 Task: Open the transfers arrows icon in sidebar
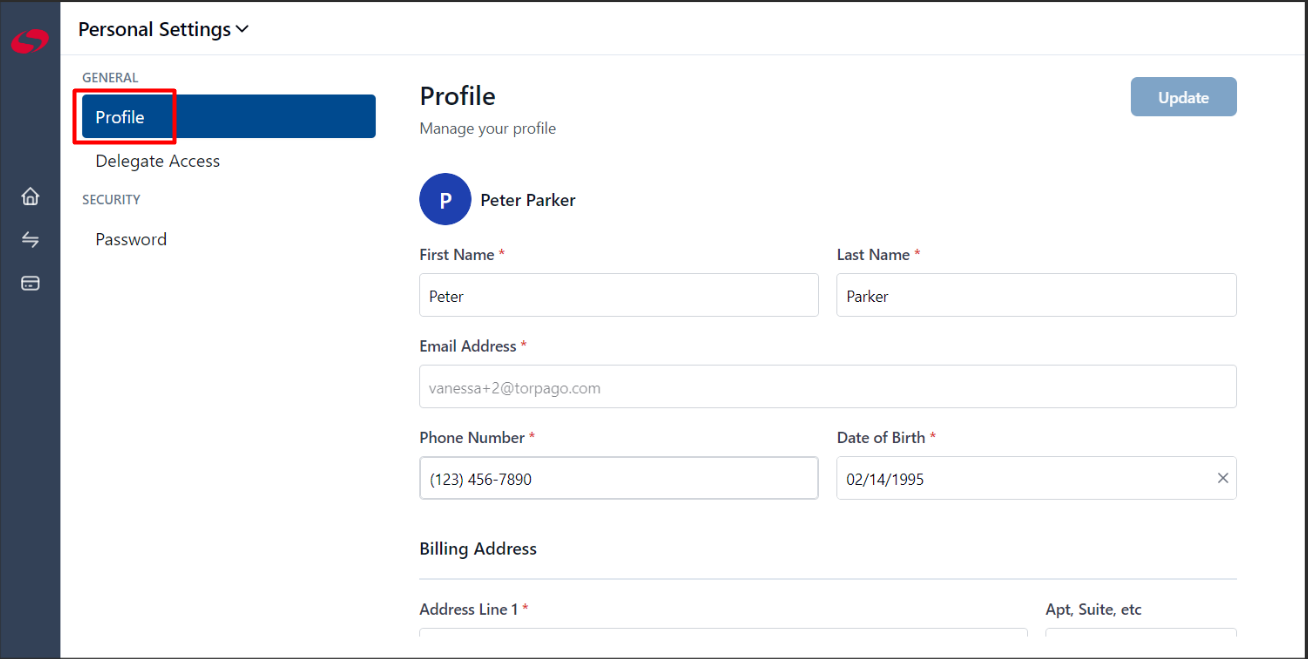click(x=30, y=240)
